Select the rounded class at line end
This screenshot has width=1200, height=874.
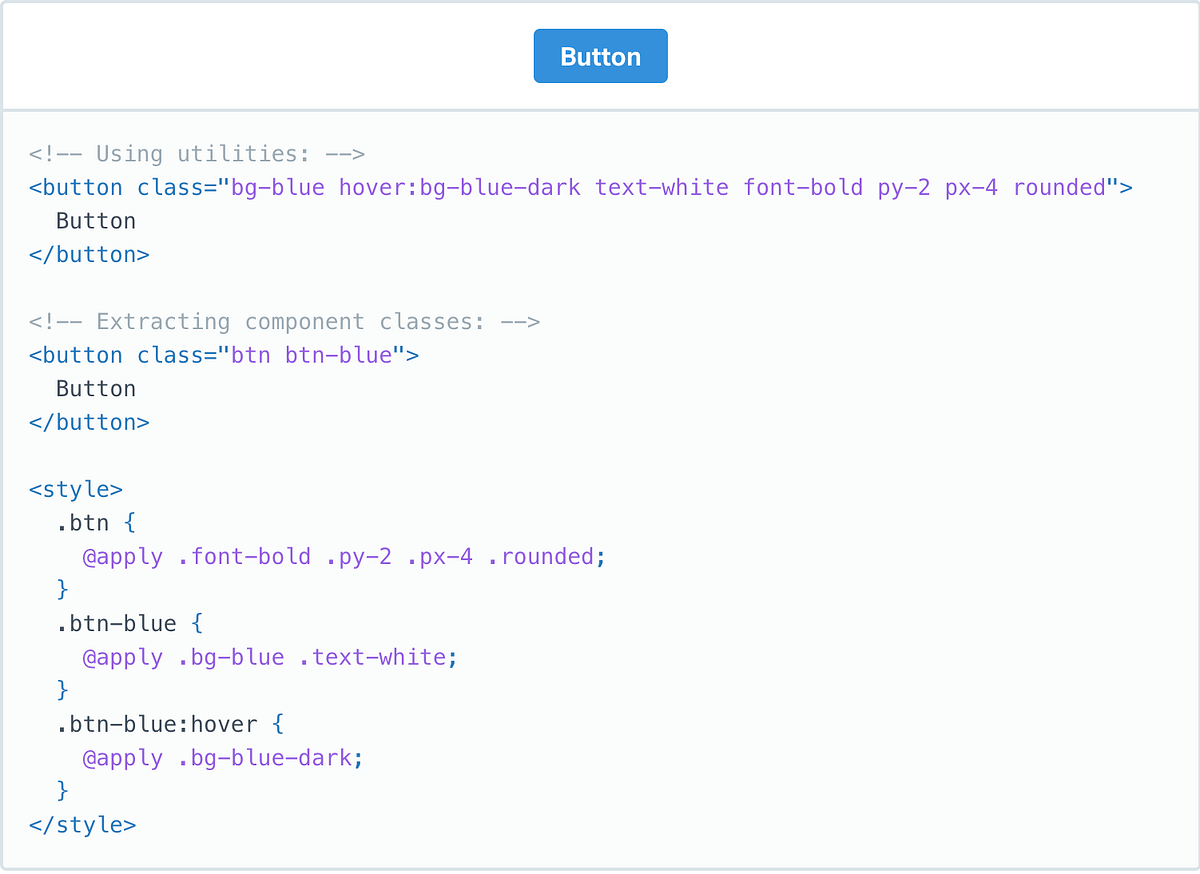[x=1062, y=187]
